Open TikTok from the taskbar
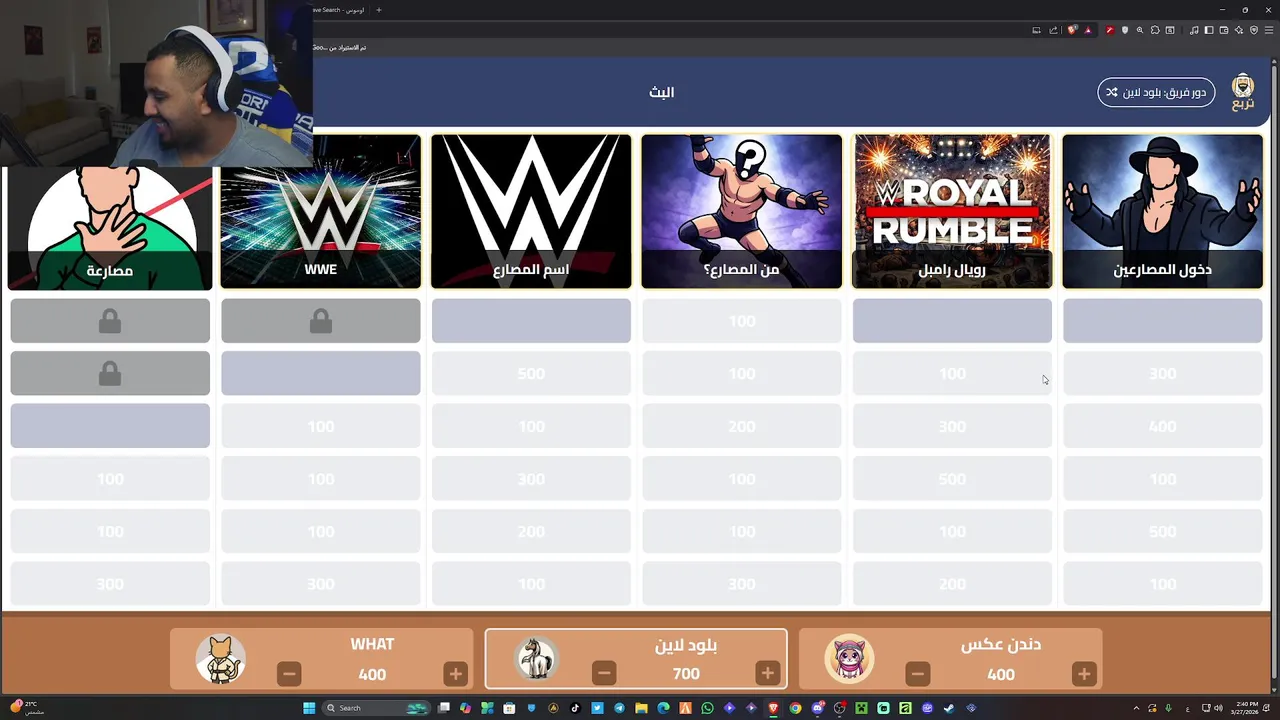1280x720 pixels. [x=576, y=708]
